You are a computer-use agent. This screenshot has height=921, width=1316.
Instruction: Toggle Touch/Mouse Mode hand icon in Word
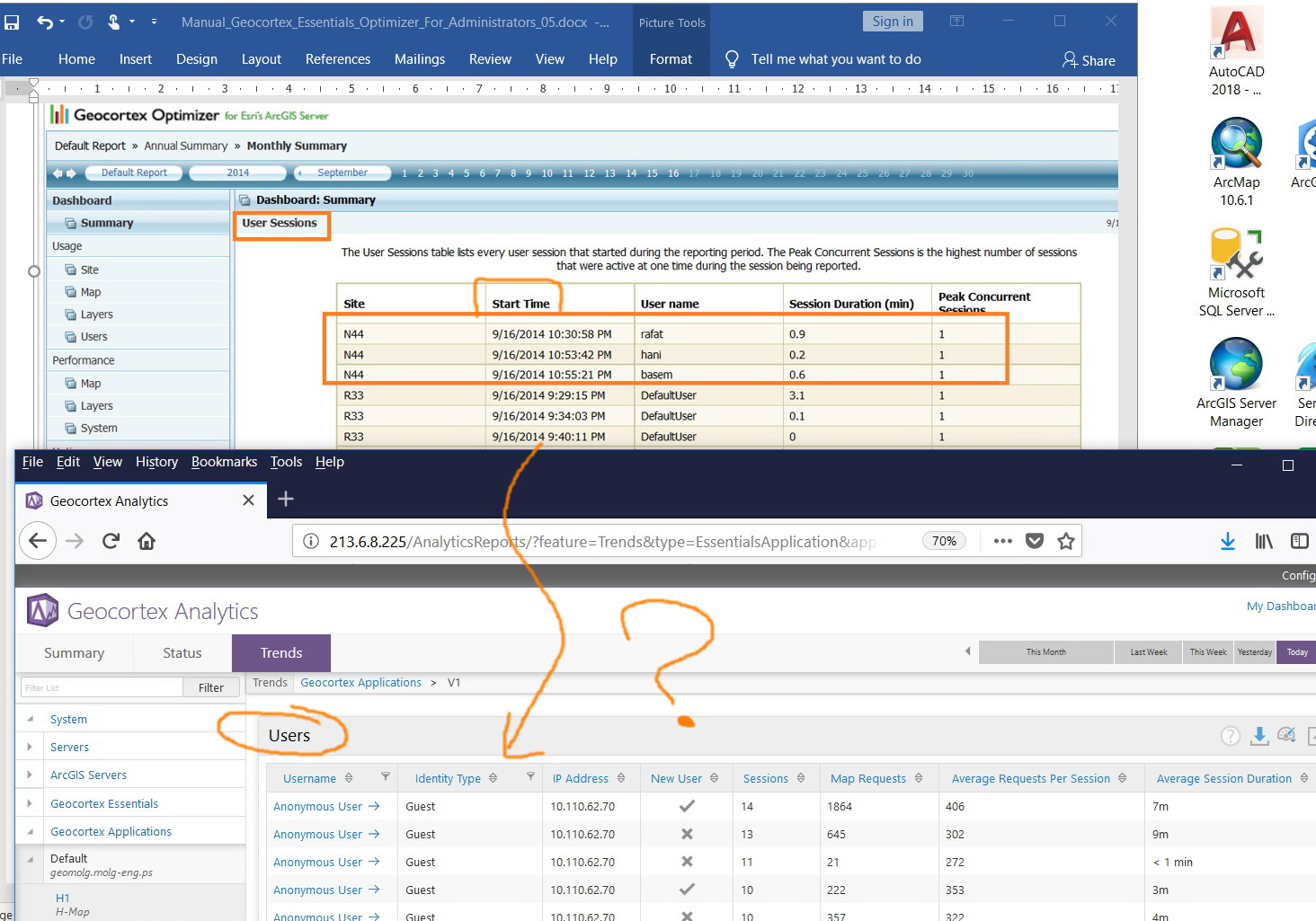(x=114, y=22)
